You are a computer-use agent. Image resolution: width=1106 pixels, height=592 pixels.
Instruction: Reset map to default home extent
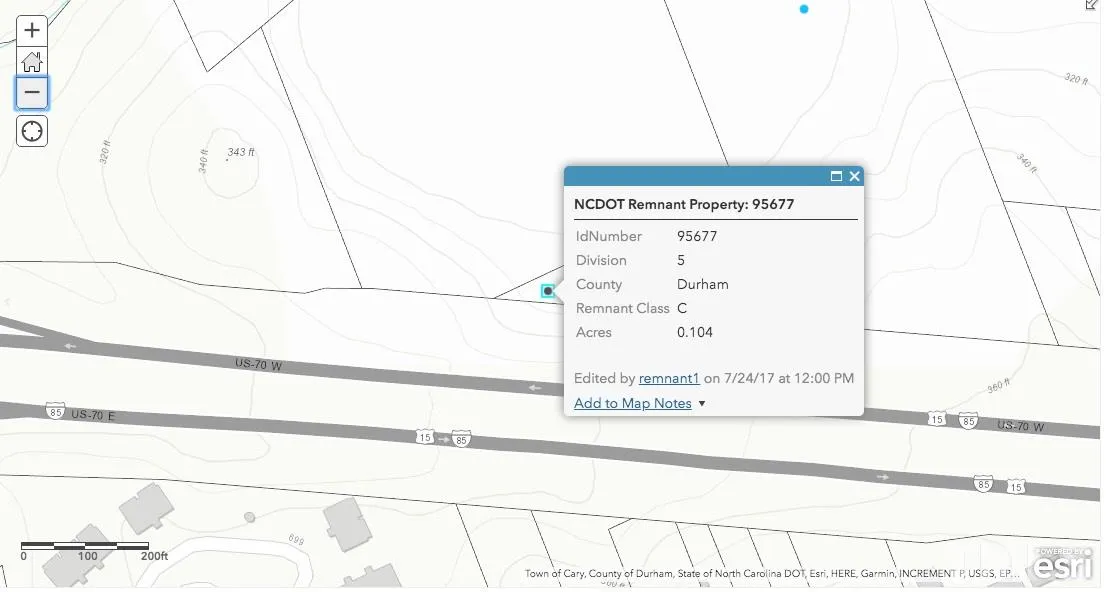(x=32, y=62)
